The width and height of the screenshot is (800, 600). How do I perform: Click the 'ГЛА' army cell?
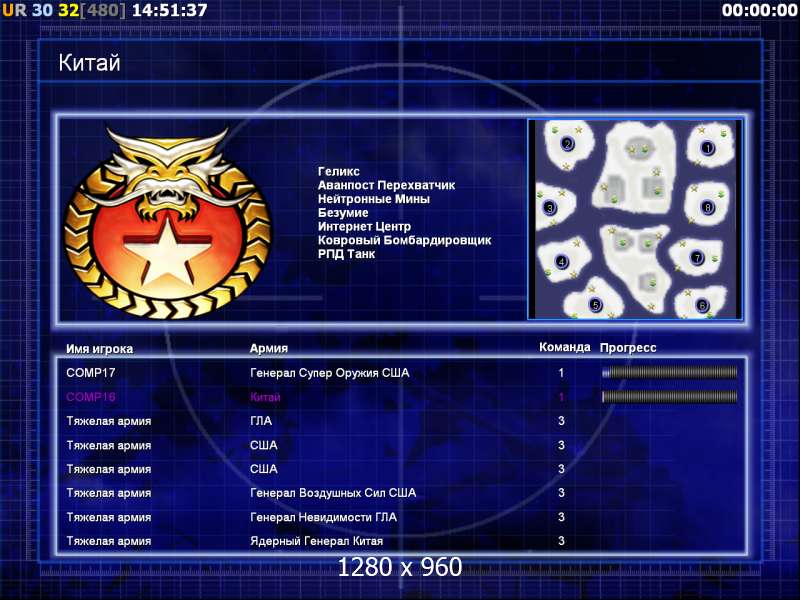point(261,421)
